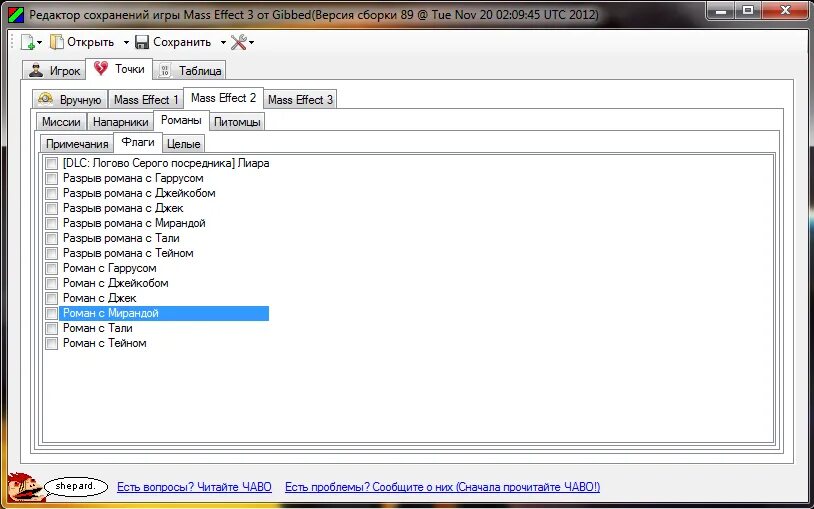814x509 pixels.
Task: Click the shepard cartoon face icon
Action: coord(25,487)
